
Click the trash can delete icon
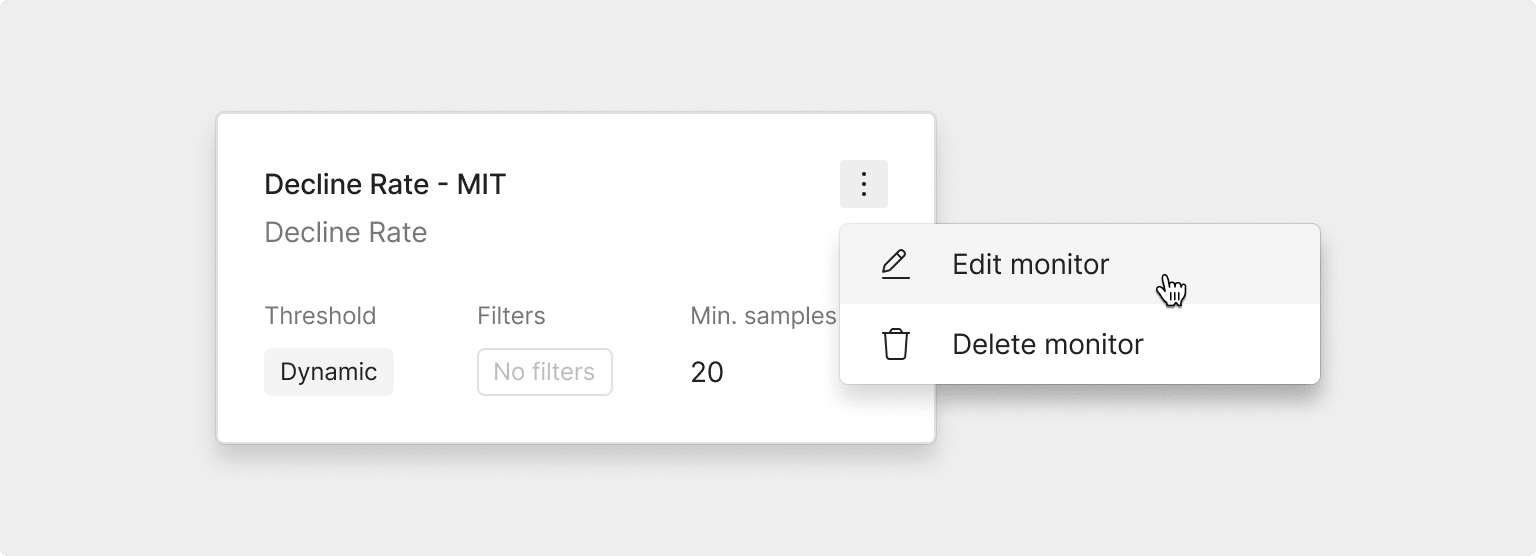896,344
